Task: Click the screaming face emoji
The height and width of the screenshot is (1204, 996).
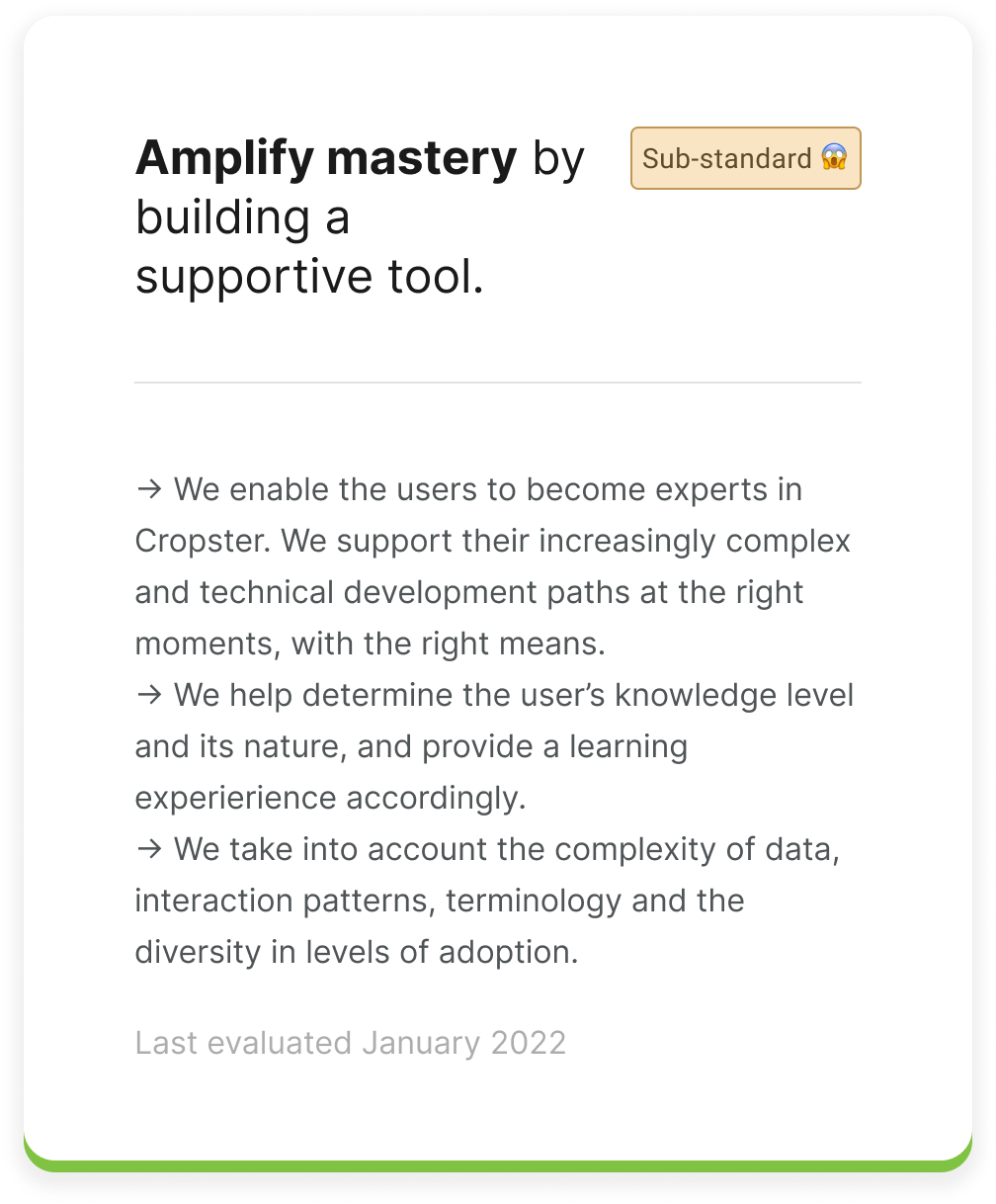Action: pyautogui.click(x=834, y=158)
